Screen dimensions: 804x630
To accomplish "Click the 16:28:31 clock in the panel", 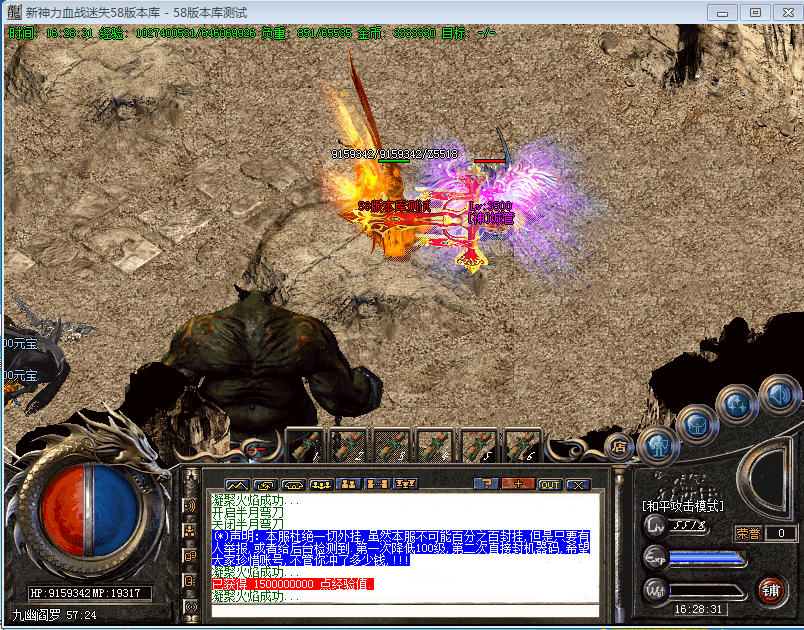I will click(x=698, y=609).
